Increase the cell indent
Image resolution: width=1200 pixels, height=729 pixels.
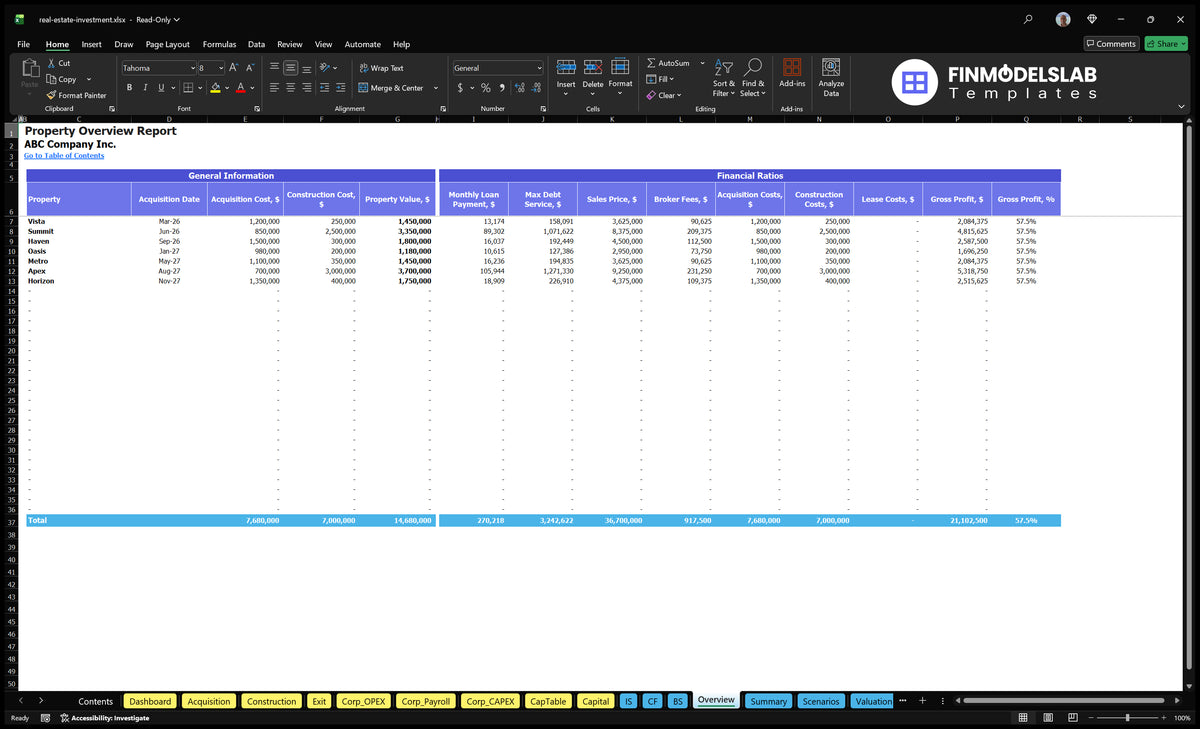(x=340, y=88)
